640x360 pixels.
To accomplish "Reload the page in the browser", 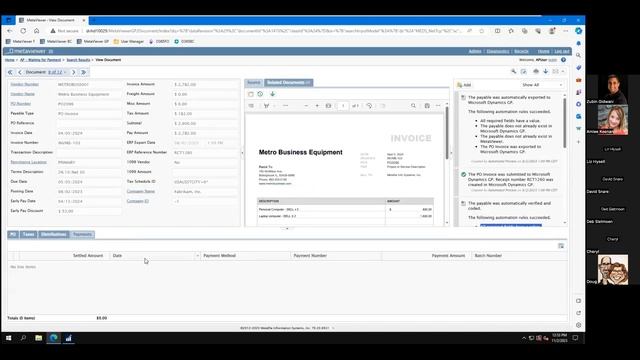I will pyautogui.click(x=23, y=31).
